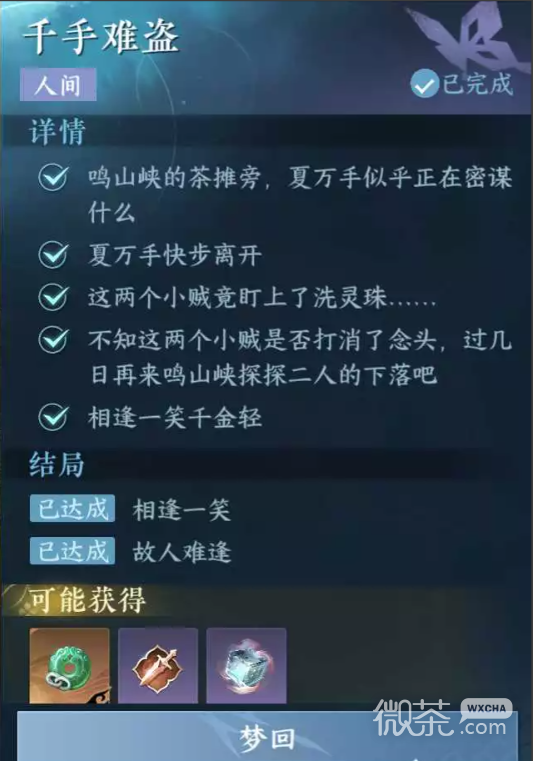Expand the 结局 section header
This screenshot has width=533, height=761.
(57, 464)
